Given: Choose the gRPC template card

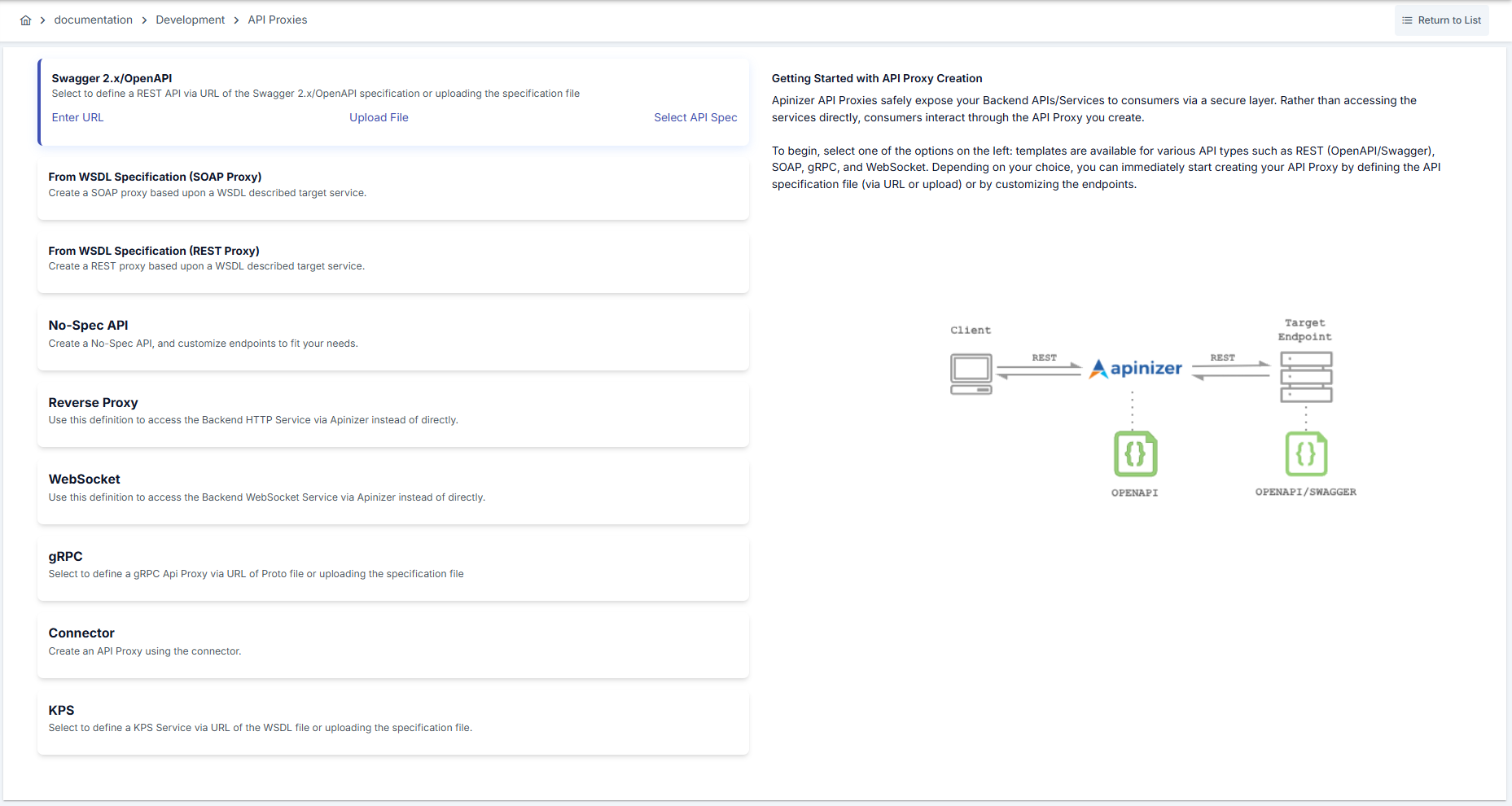Looking at the screenshot, I should (393, 568).
